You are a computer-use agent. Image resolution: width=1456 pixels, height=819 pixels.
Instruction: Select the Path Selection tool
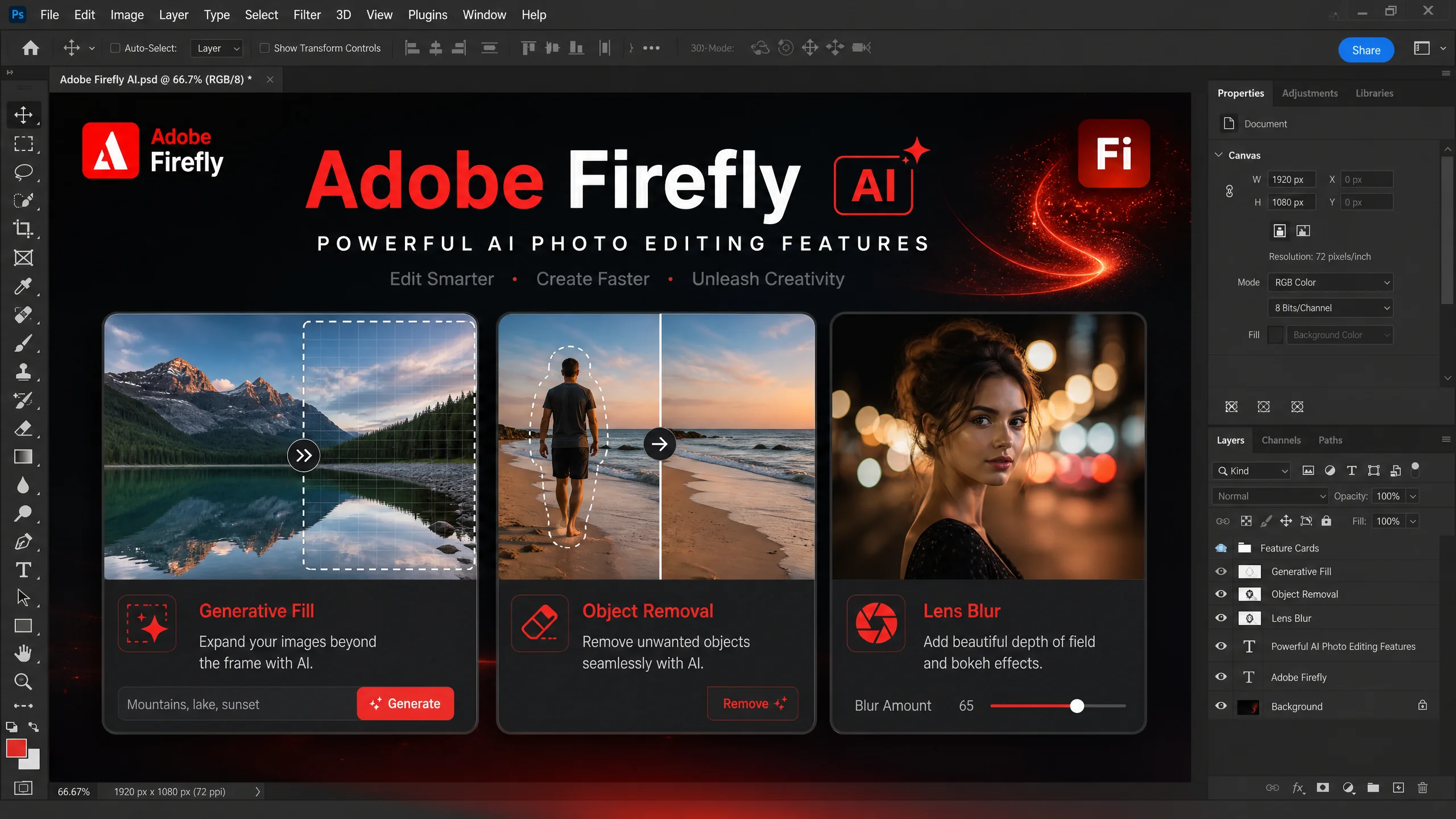[23, 598]
